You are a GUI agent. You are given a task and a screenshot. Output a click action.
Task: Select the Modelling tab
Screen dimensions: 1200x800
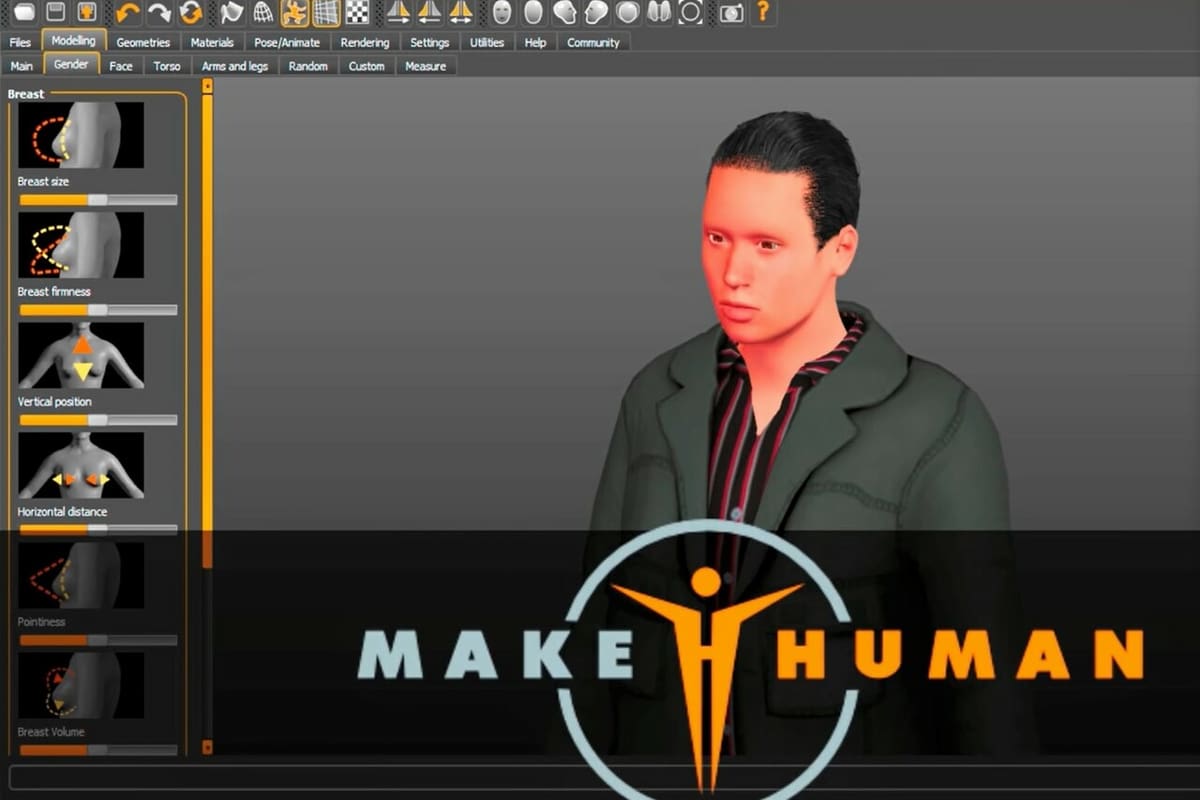[74, 41]
